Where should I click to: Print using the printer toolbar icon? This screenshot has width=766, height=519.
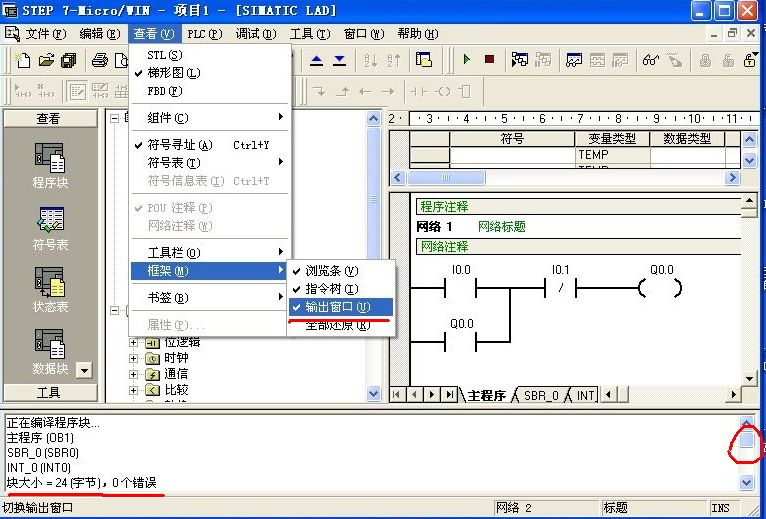point(100,61)
